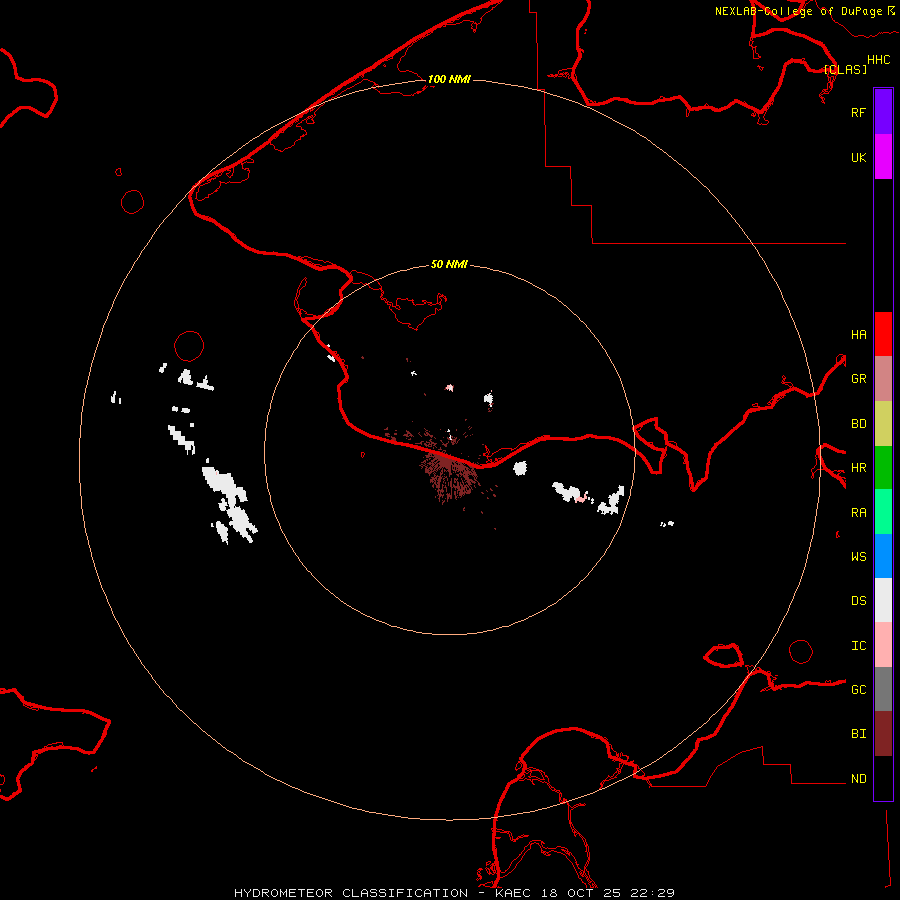Click the GC gray legend swatch
The height and width of the screenshot is (900, 900).
[883, 689]
